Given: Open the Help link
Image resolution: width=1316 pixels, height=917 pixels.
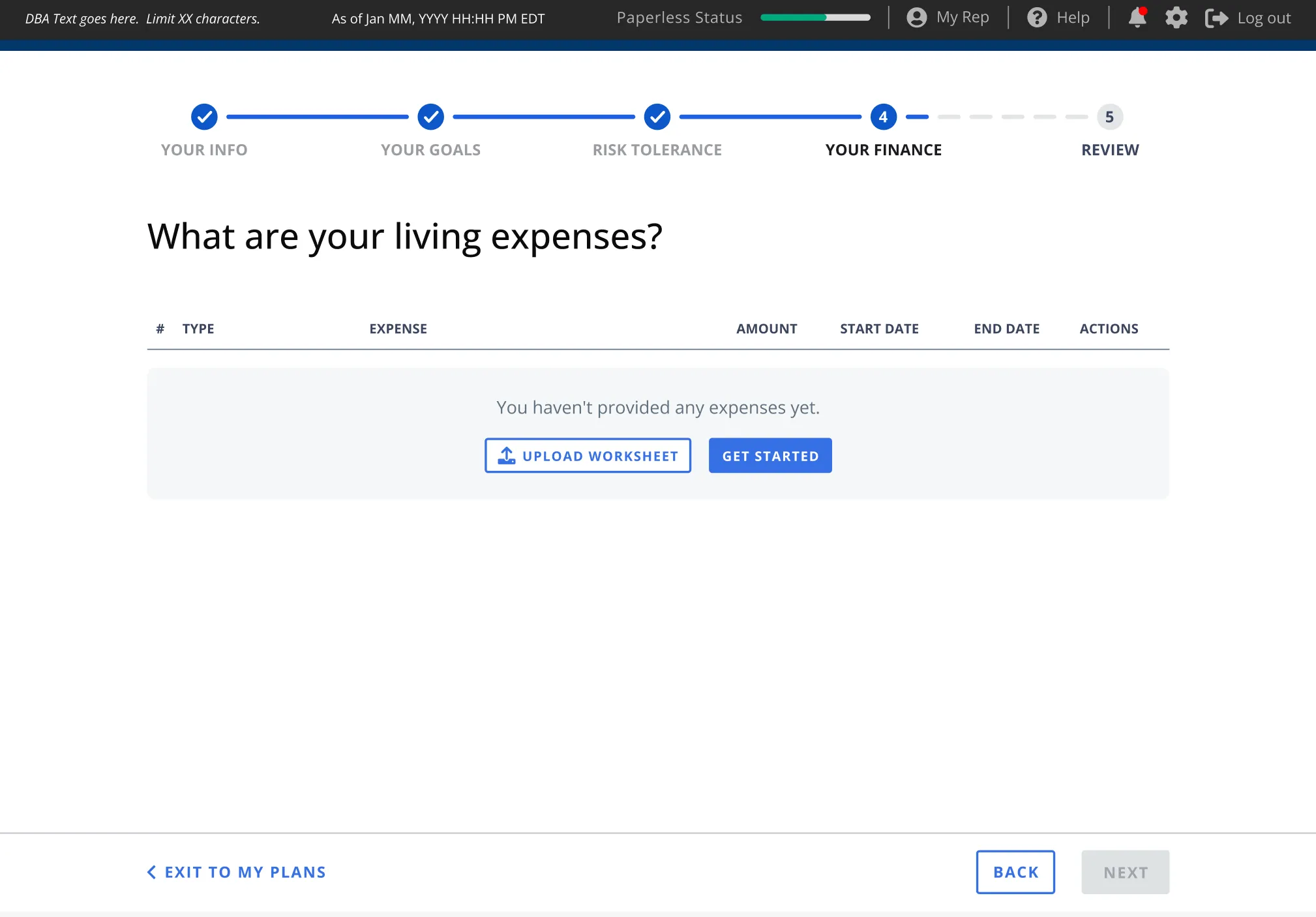Looking at the screenshot, I should coord(1073,18).
